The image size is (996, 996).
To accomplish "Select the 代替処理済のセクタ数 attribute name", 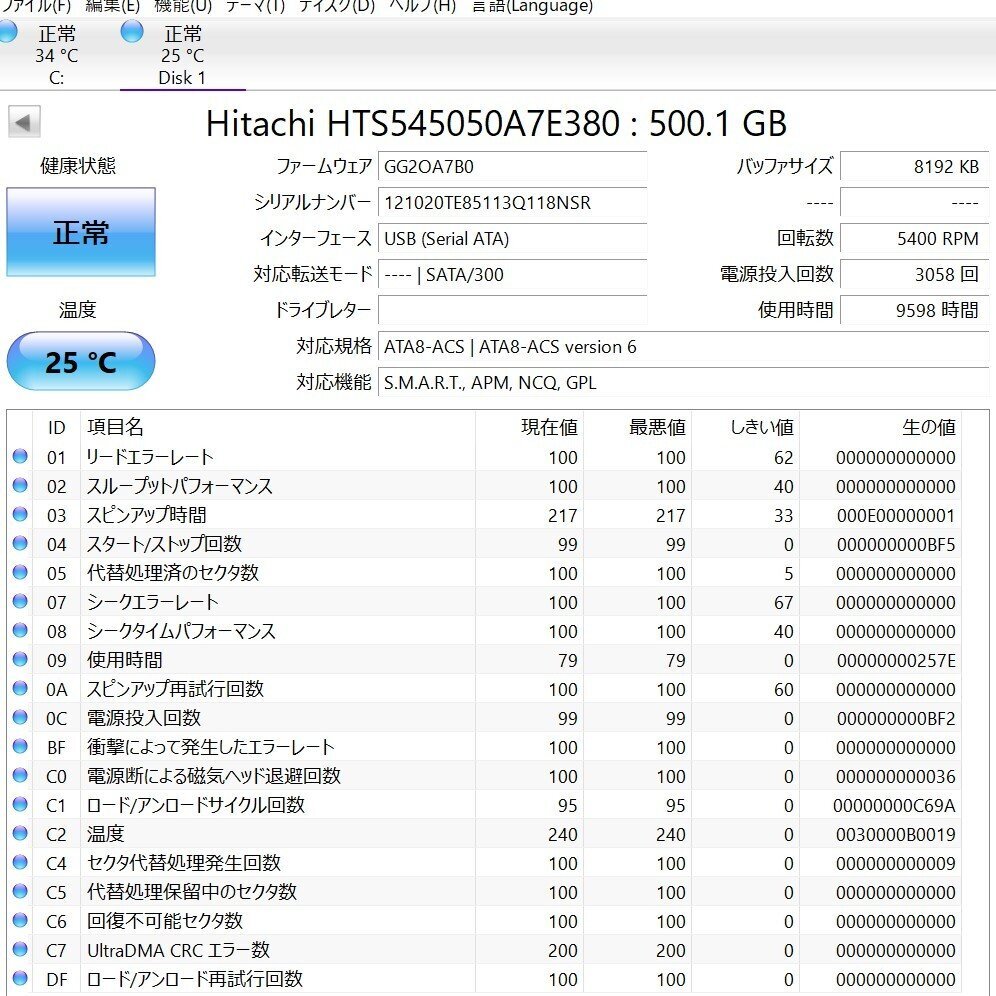I will click(x=173, y=572).
